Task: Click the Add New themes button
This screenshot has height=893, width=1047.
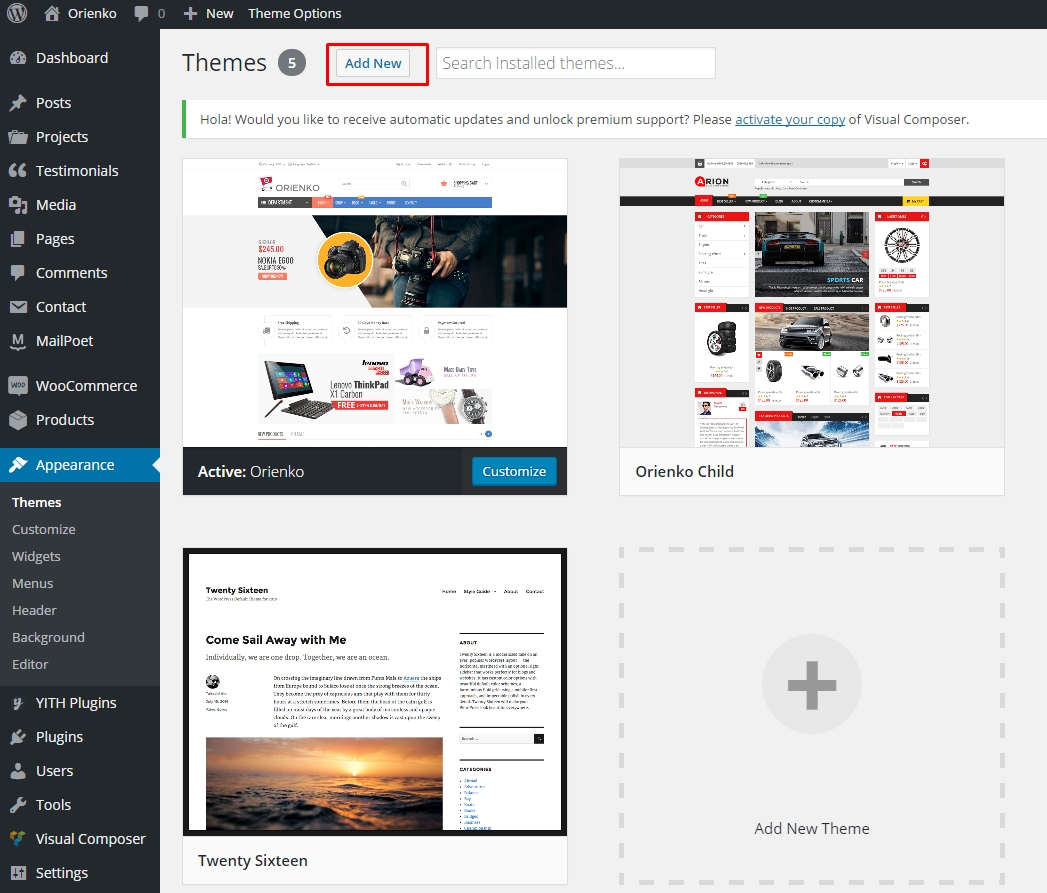Action: click(373, 63)
